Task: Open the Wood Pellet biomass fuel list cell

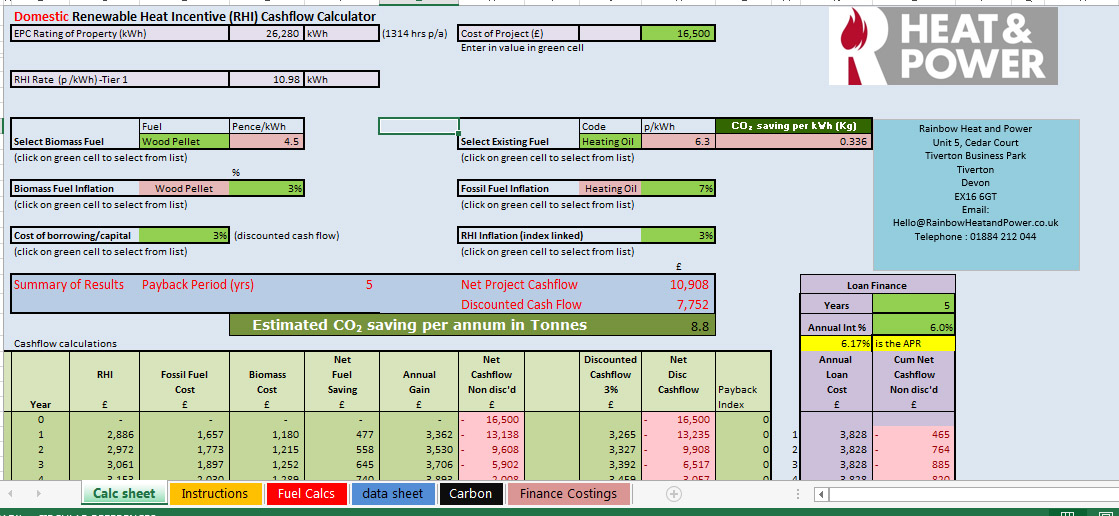Action: point(184,142)
